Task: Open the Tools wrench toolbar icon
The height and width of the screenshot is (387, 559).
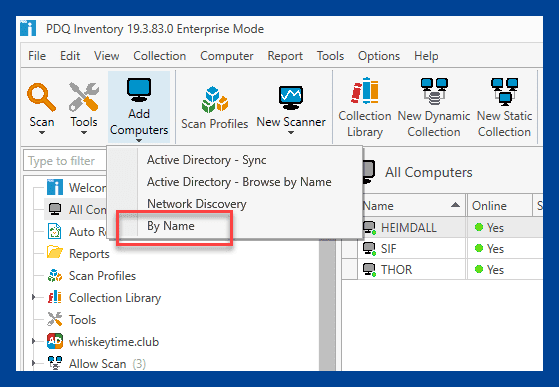Action: [x=84, y=97]
